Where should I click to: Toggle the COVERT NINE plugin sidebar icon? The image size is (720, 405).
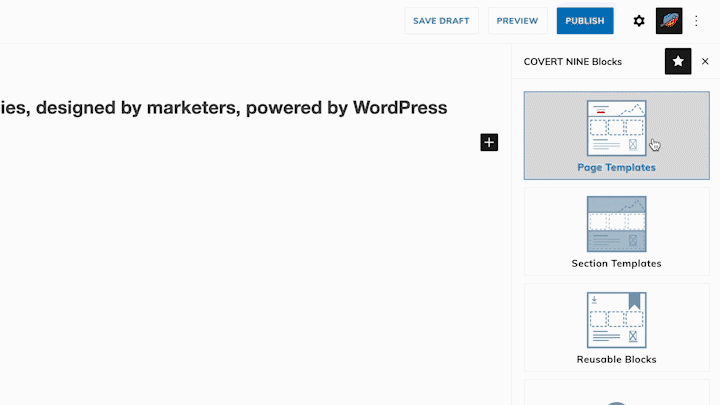pos(669,21)
